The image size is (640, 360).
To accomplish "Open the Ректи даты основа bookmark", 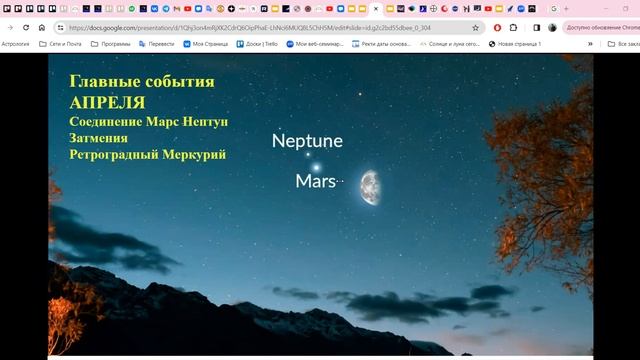I will click(x=382, y=44).
